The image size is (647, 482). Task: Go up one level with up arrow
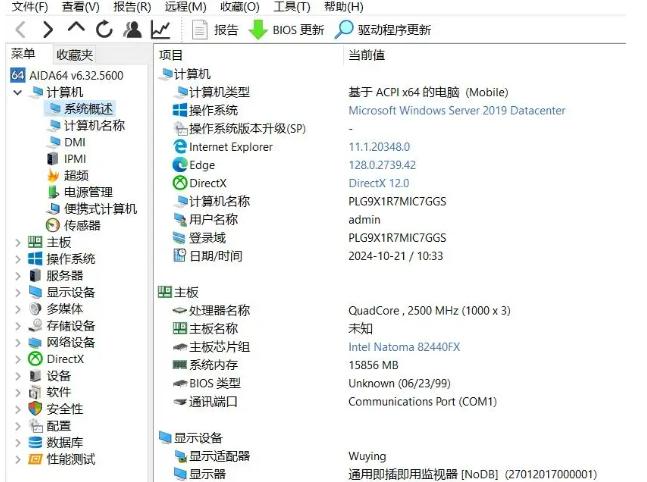[x=76, y=28]
